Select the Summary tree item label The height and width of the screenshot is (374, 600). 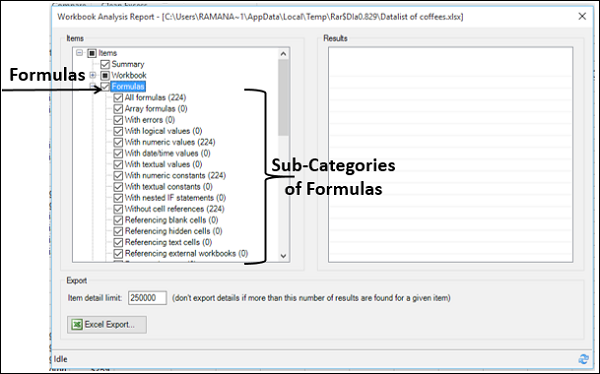coord(128,64)
